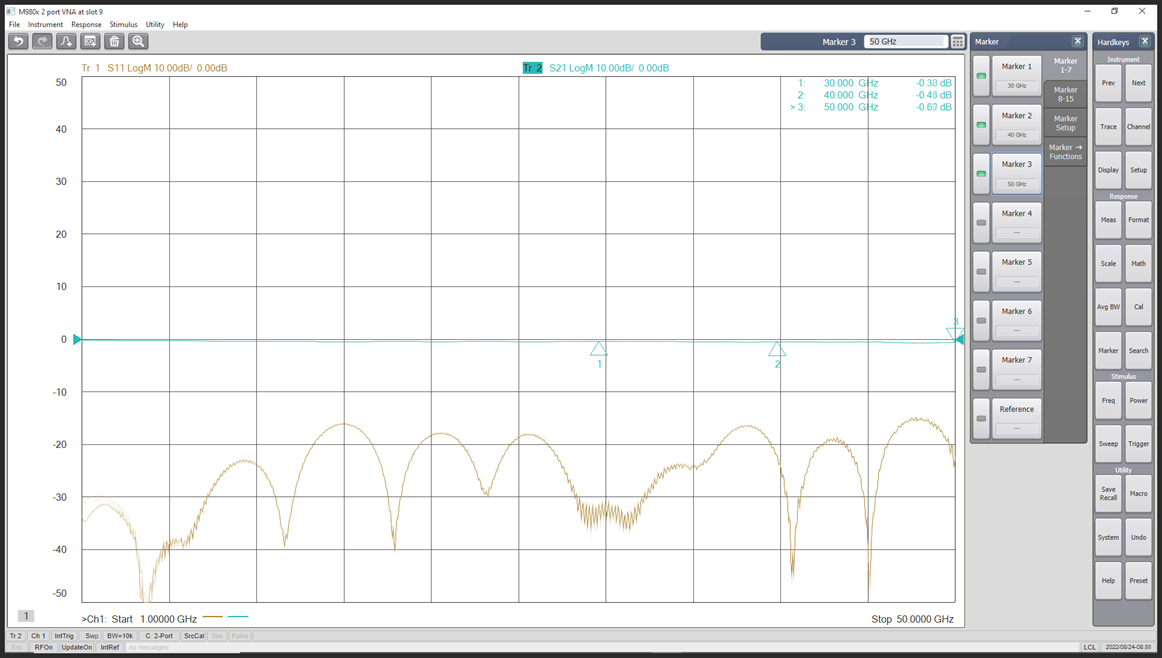1162x658 pixels.
Task: Click the RFOn status bar entry
Action: tap(44, 647)
